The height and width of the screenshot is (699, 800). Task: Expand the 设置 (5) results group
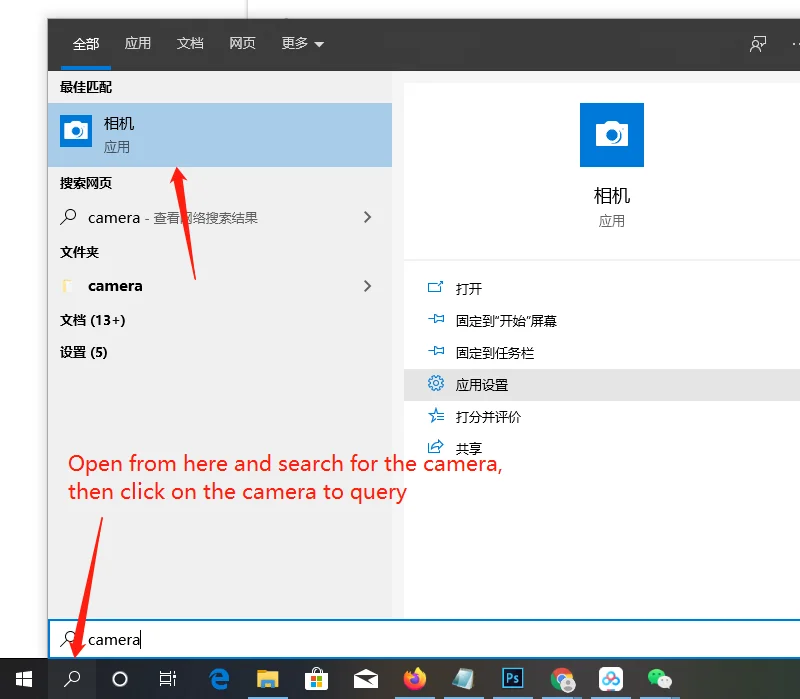tap(84, 353)
